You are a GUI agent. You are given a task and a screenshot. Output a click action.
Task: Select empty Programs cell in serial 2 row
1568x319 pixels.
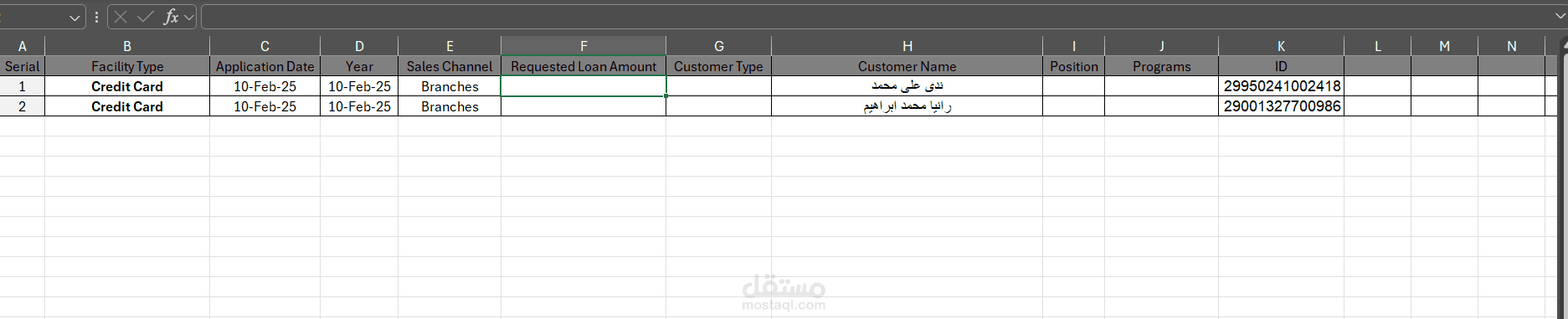(x=1162, y=106)
